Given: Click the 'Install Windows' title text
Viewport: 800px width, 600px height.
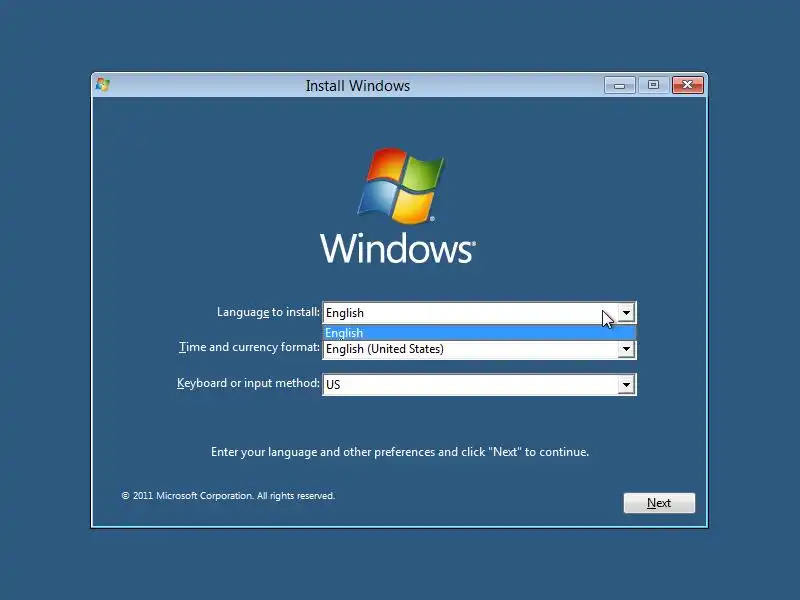Looking at the screenshot, I should [358, 86].
